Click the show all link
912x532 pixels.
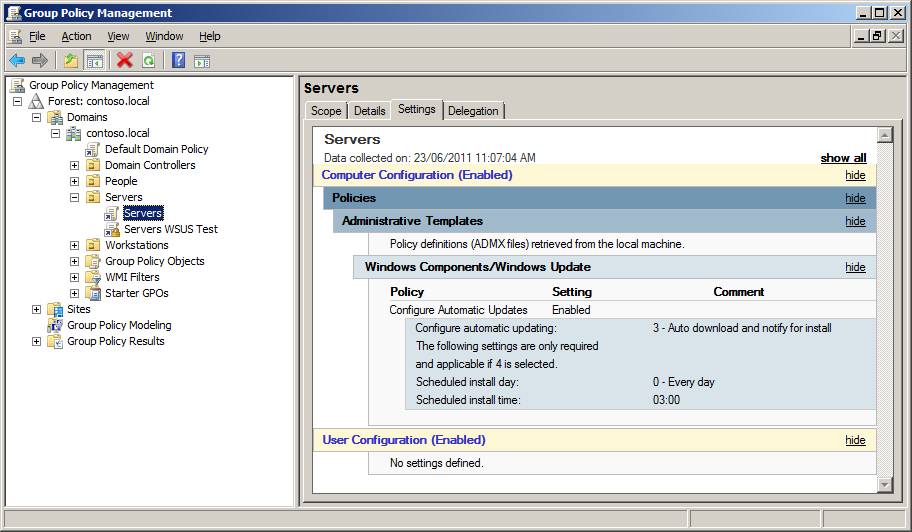point(843,158)
